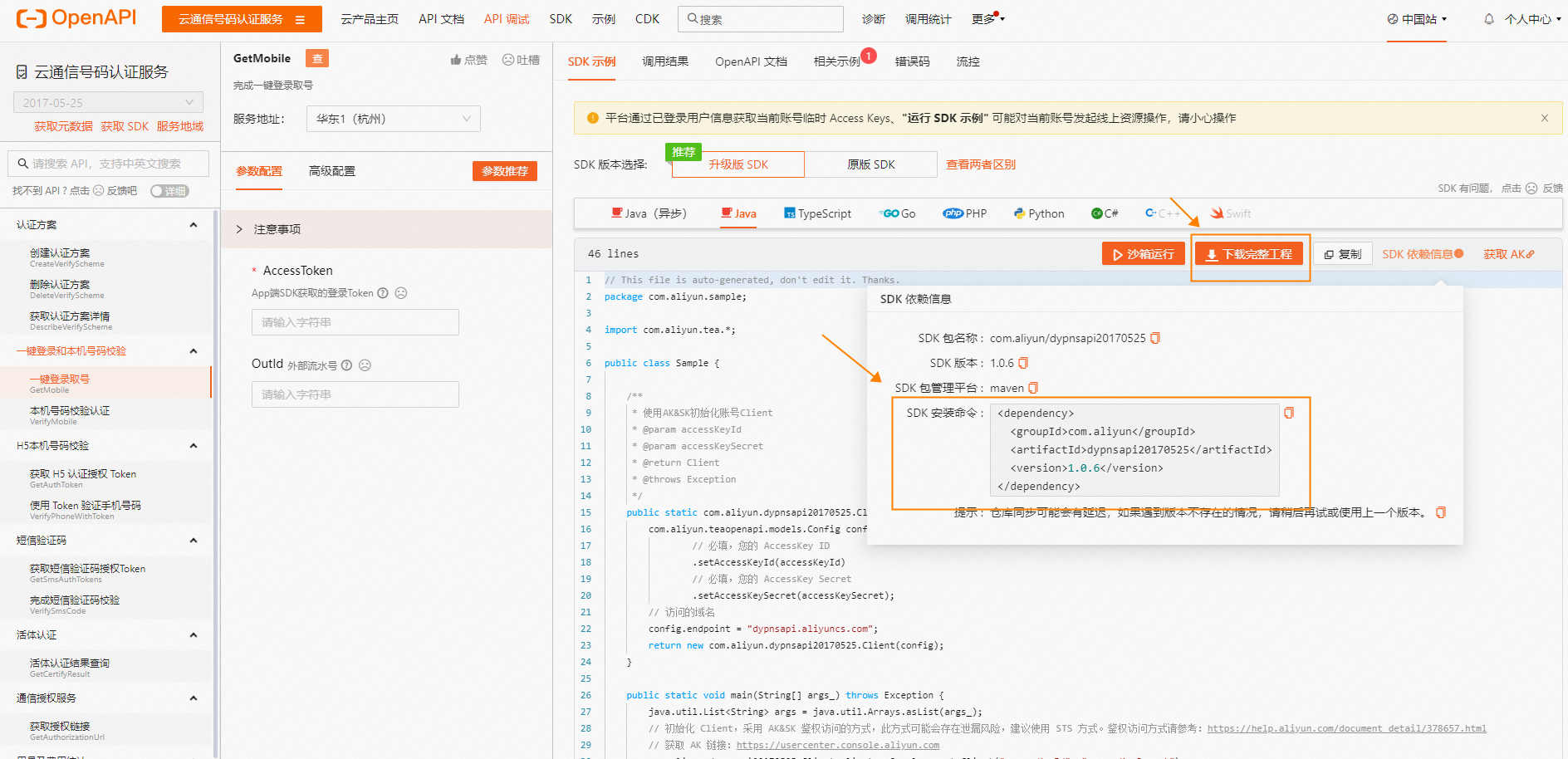Select the C++ language tab
Screen dimensions: 1568x759
click(1163, 213)
